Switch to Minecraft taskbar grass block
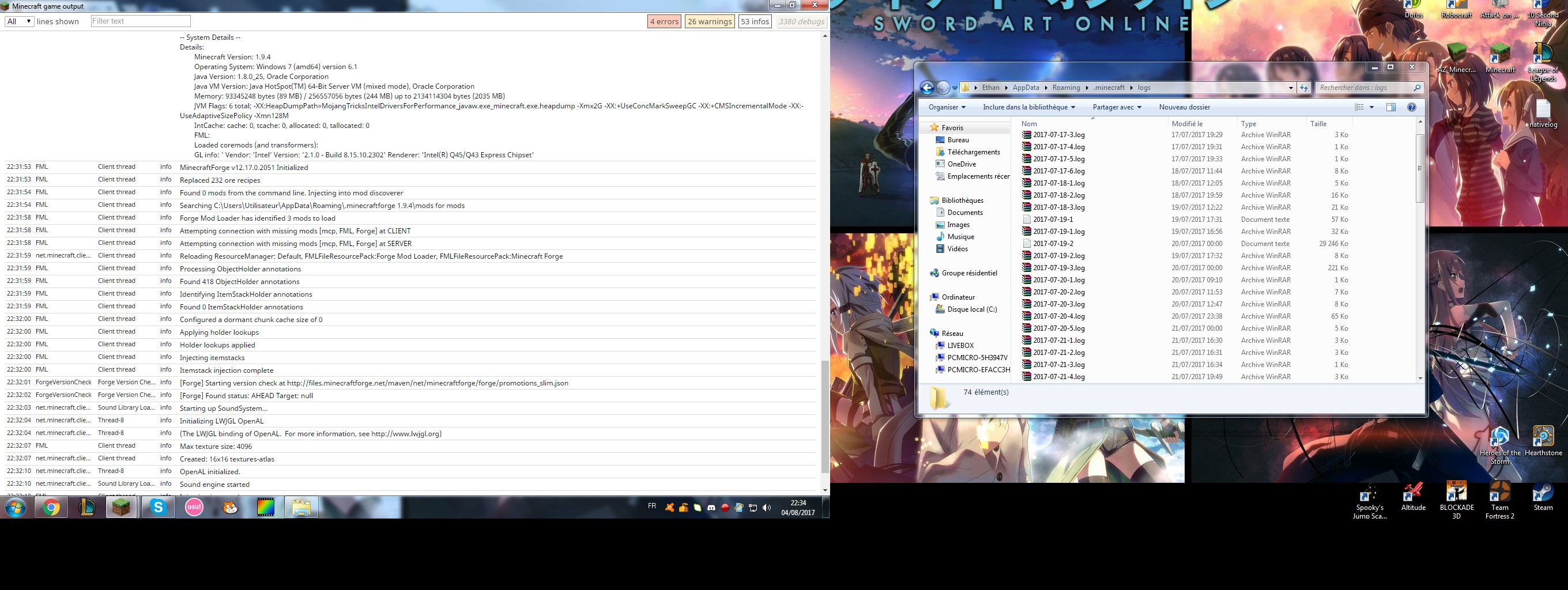This screenshot has width=1568, height=590. click(122, 507)
